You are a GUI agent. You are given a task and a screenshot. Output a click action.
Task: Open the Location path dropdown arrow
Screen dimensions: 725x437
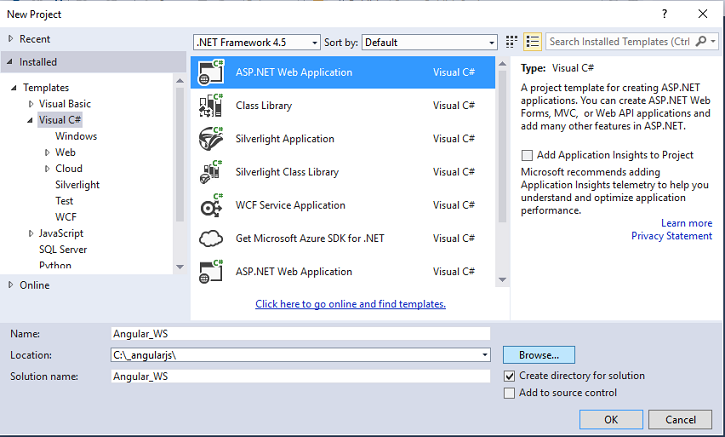click(x=485, y=355)
